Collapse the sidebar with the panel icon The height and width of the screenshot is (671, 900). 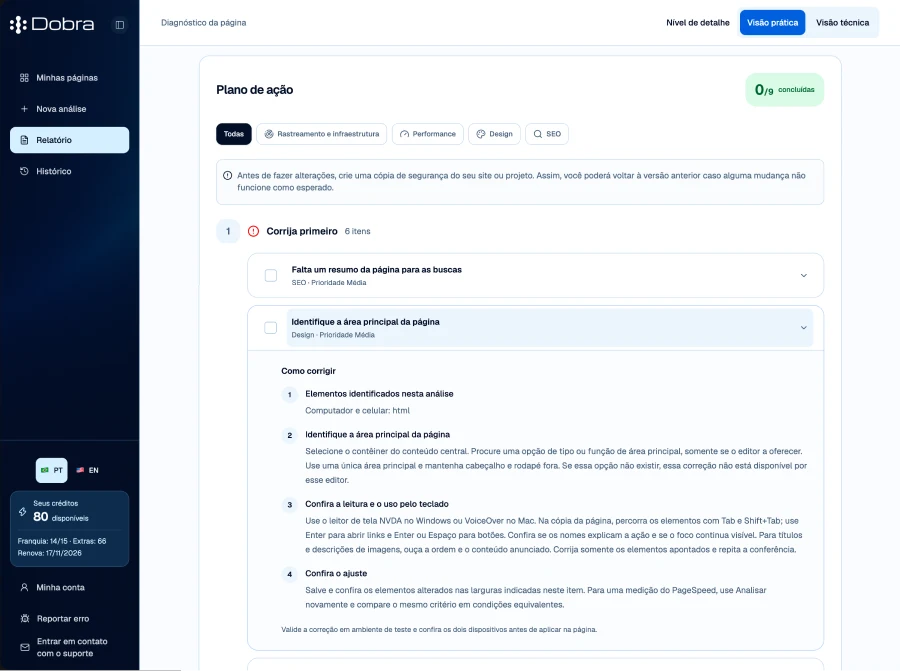119,25
